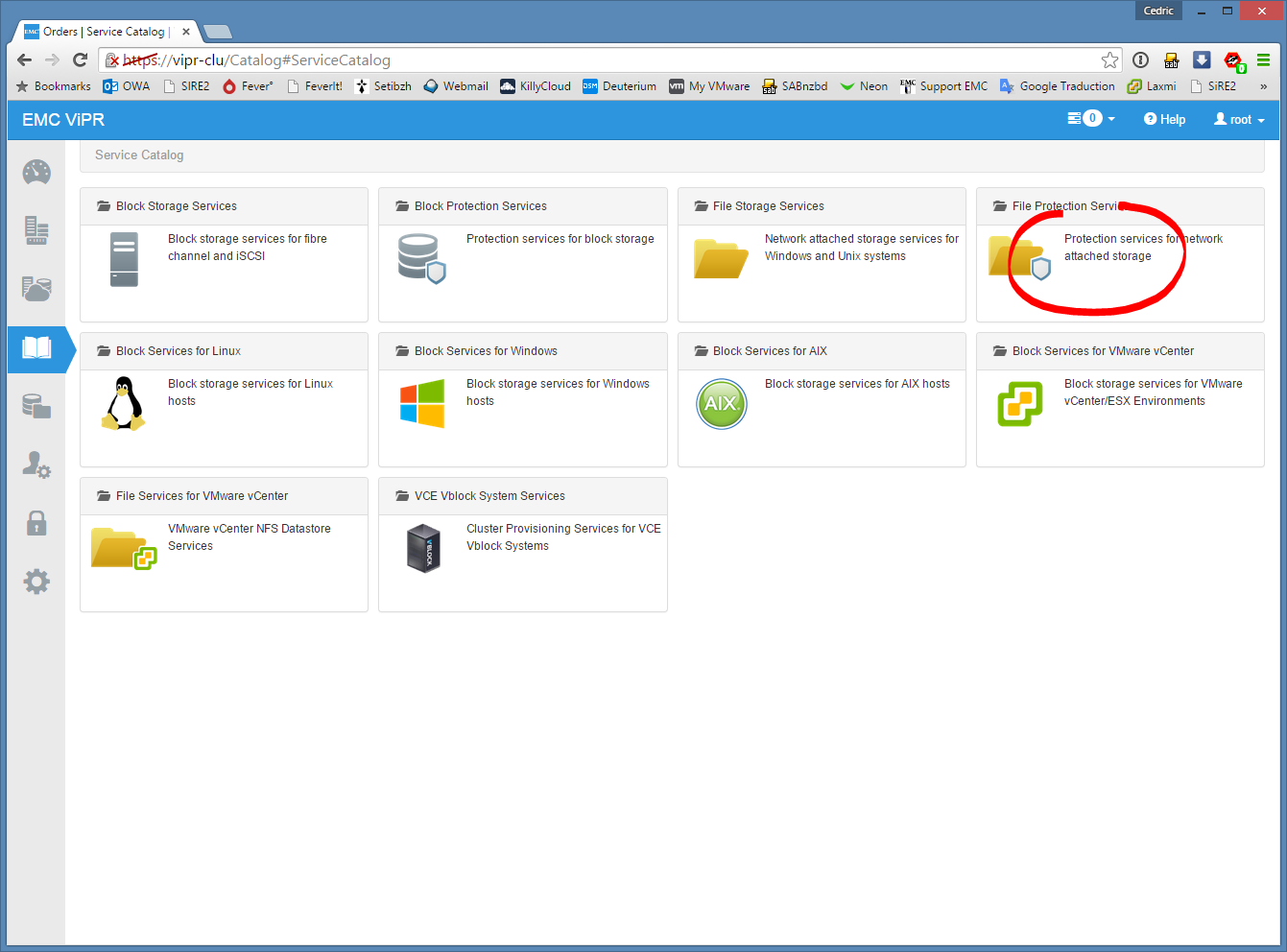Screen dimensions: 1287x952
Task: Switch to the Orders | Service Catalog browser tab
Action: [x=107, y=32]
